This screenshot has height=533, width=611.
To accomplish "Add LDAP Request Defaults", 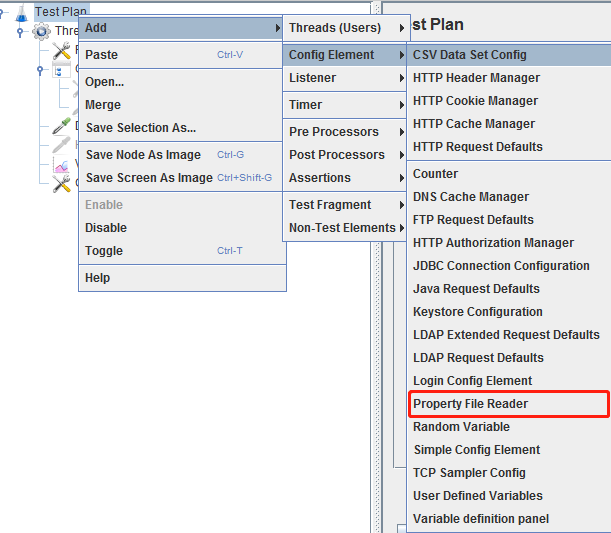I will coord(509,358).
